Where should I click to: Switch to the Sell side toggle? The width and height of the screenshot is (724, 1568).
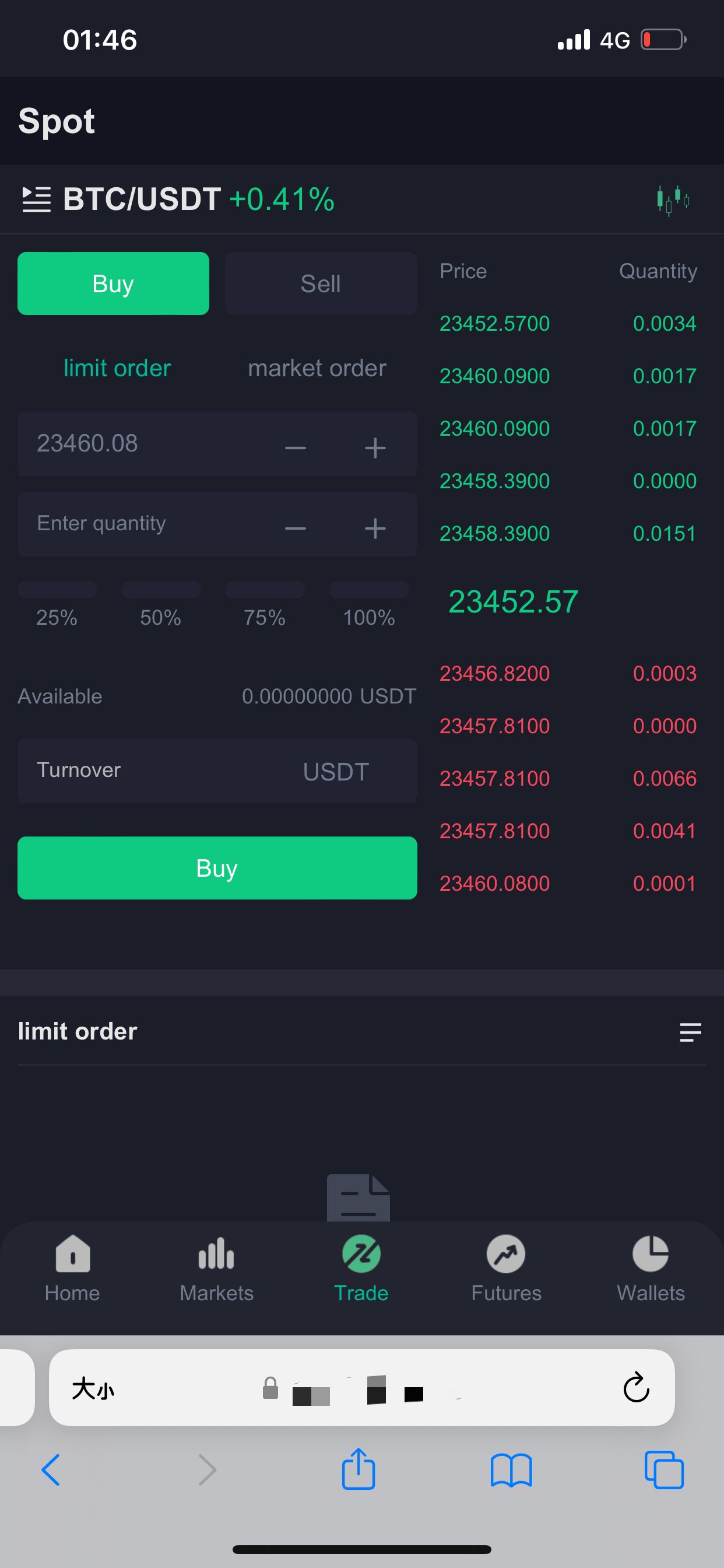(x=321, y=283)
